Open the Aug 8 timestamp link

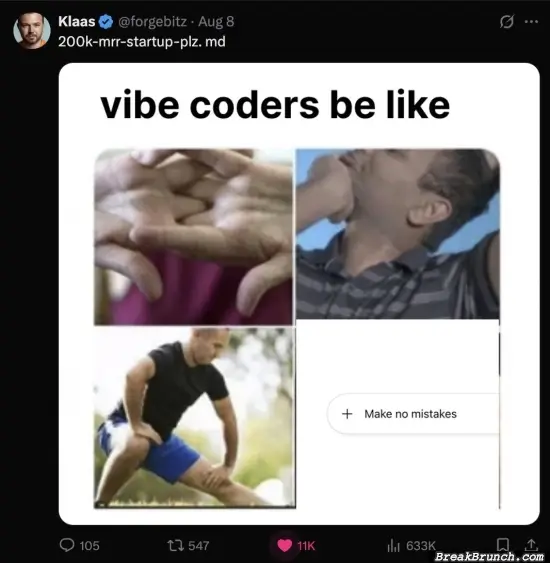coord(216,22)
